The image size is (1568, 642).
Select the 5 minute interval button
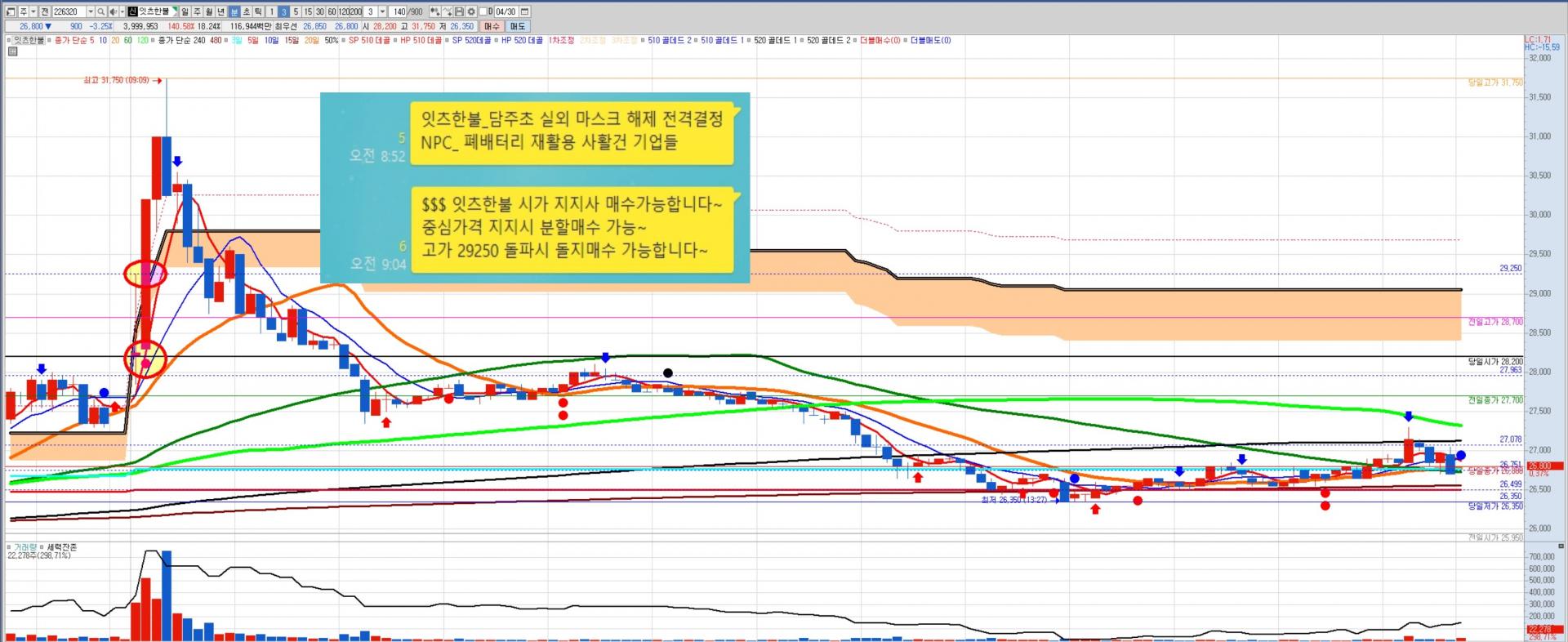click(296, 12)
